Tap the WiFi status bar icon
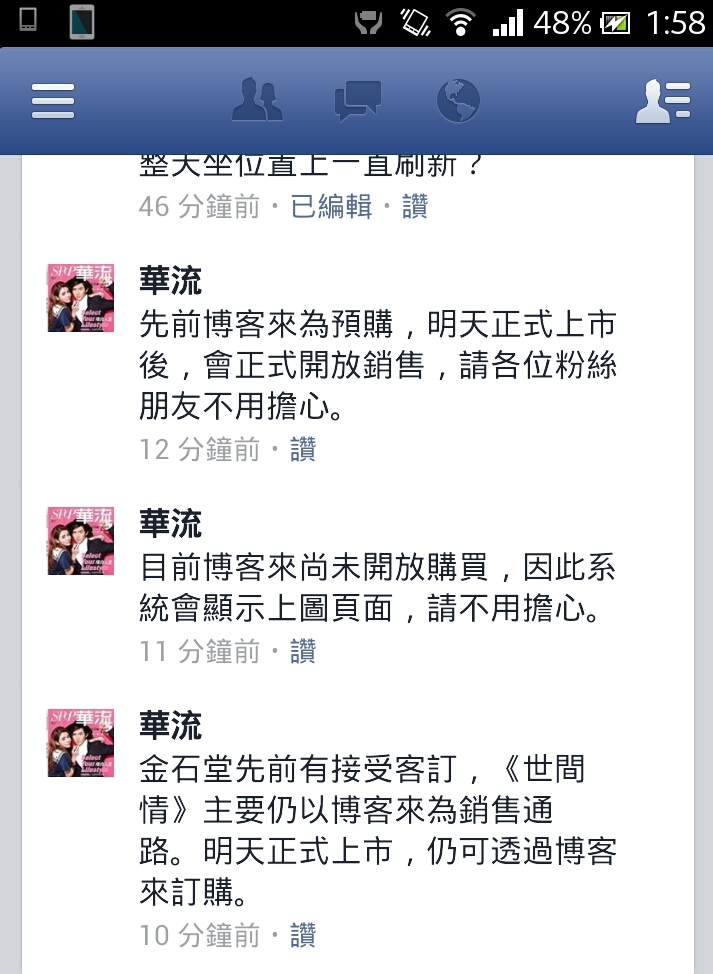 [460, 23]
